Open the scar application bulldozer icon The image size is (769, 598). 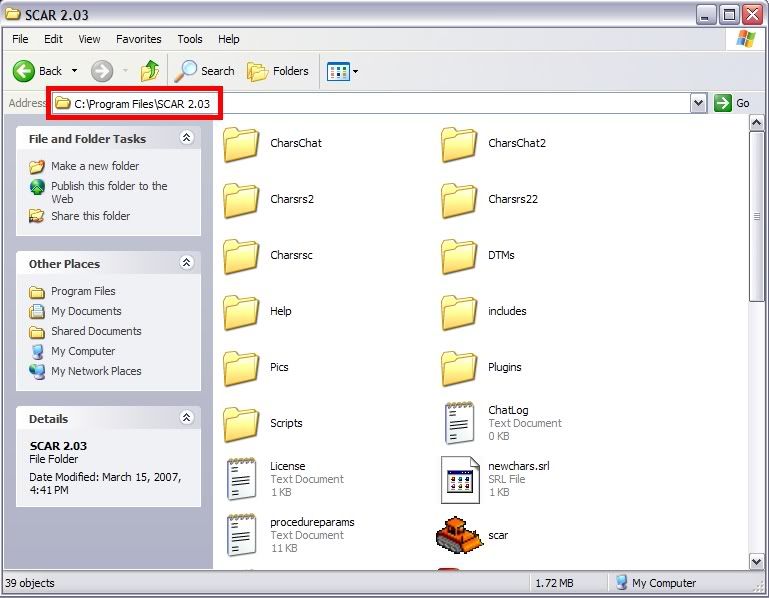pyautogui.click(x=459, y=535)
